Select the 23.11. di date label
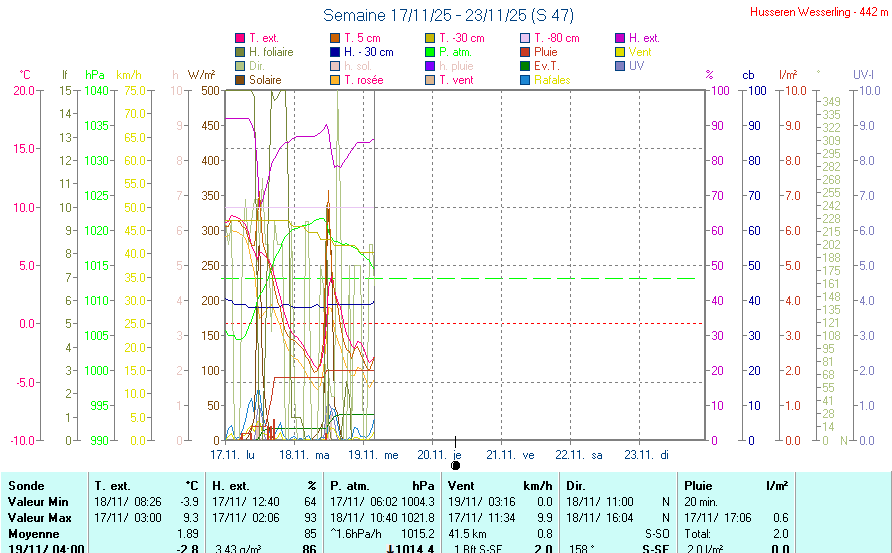 click(648, 454)
